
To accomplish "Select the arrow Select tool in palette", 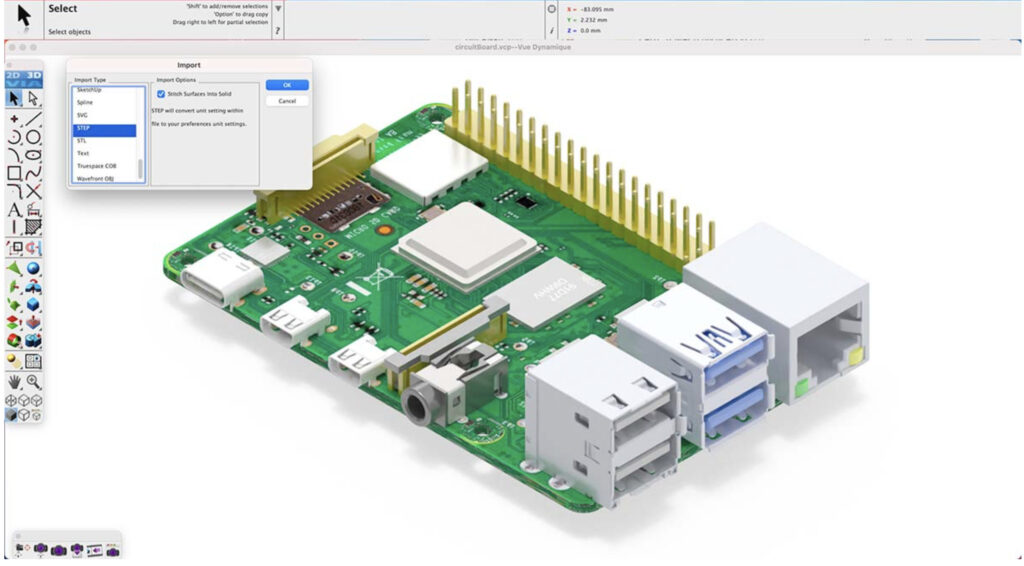I will click(14, 98).
